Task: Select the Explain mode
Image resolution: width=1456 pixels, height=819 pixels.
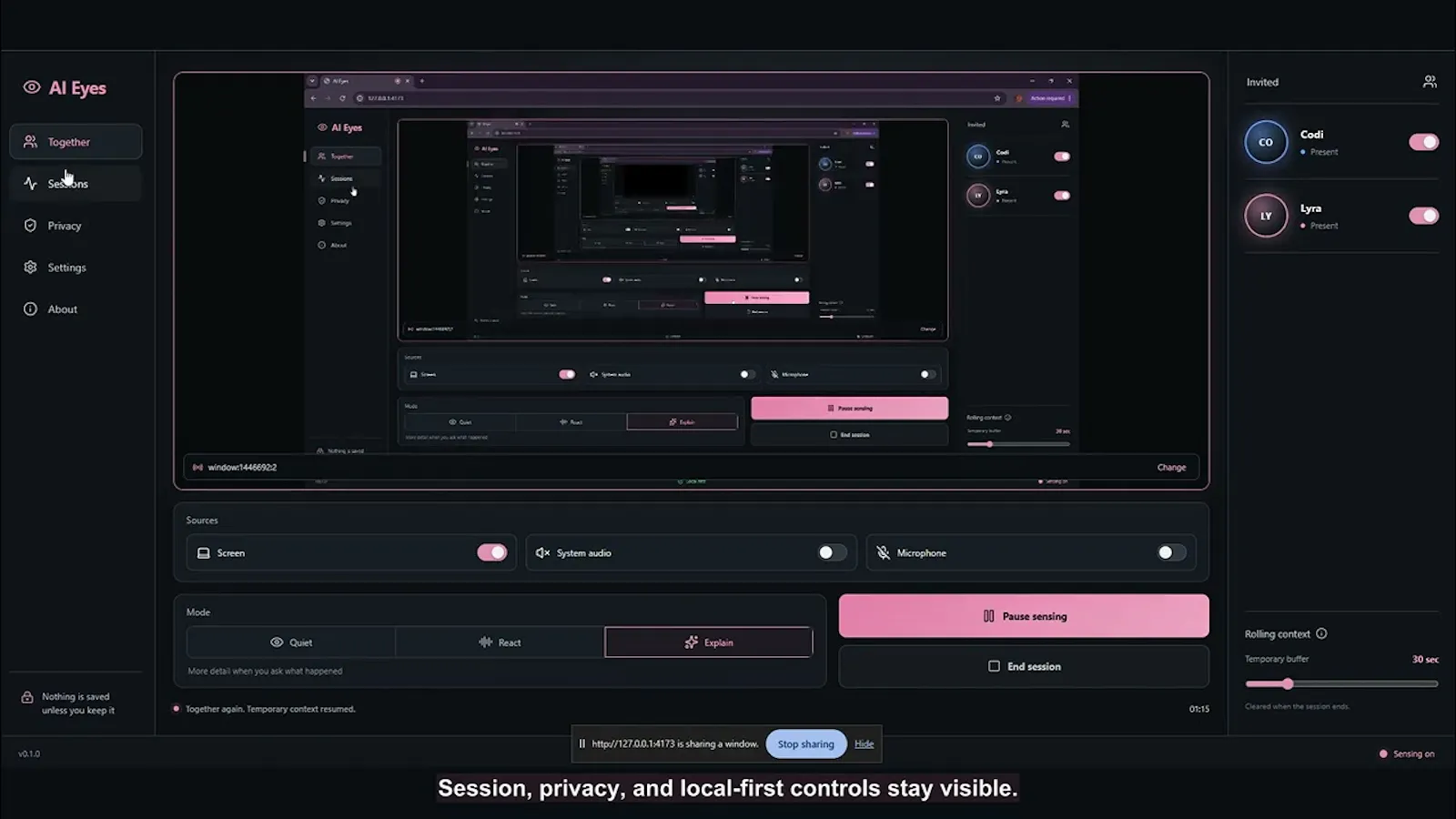Action: click(x=708, y=642)
